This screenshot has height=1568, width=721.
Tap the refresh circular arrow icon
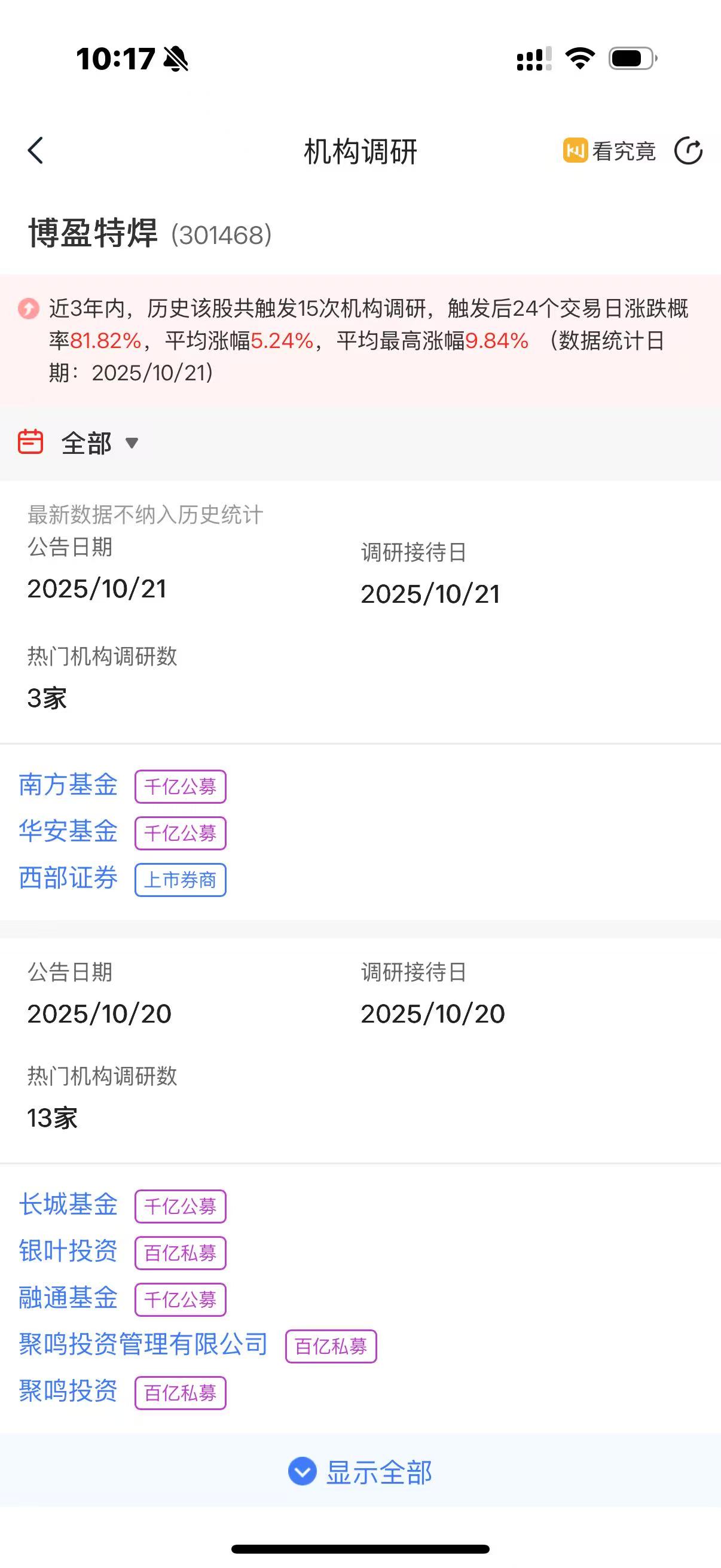pos(688,151)
